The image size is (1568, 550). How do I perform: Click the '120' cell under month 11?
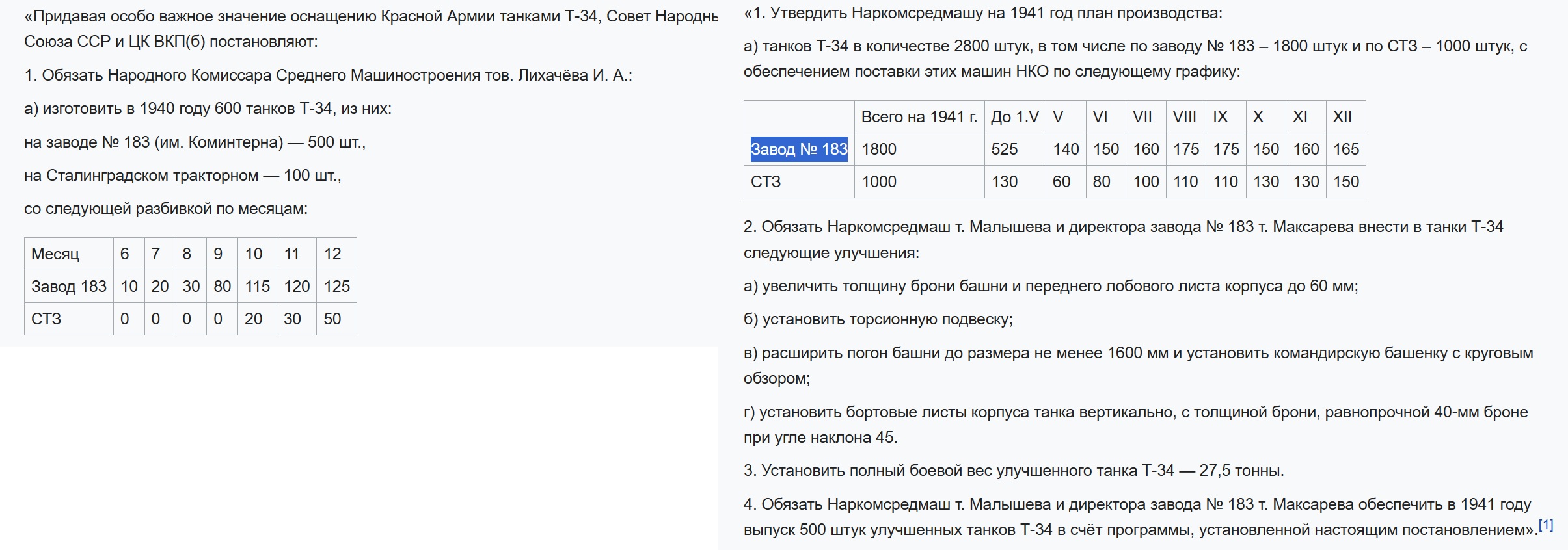pyautogui.click(x=297, y=286)
